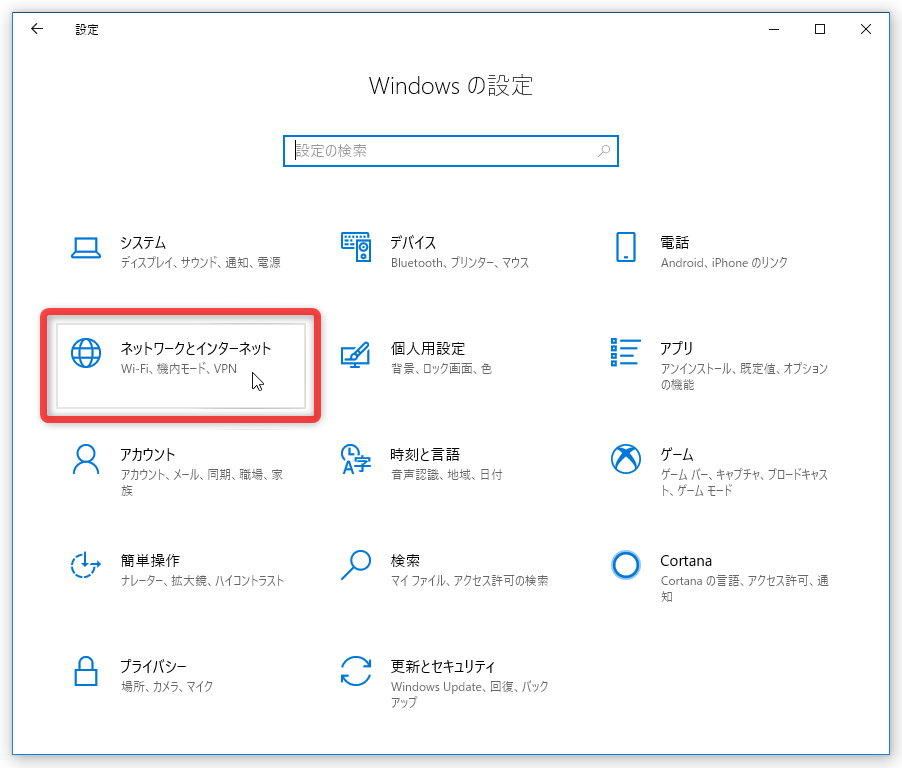Open the デバイス keyboard and speaker icon
902x768 pixels.
tap(356, 247)
